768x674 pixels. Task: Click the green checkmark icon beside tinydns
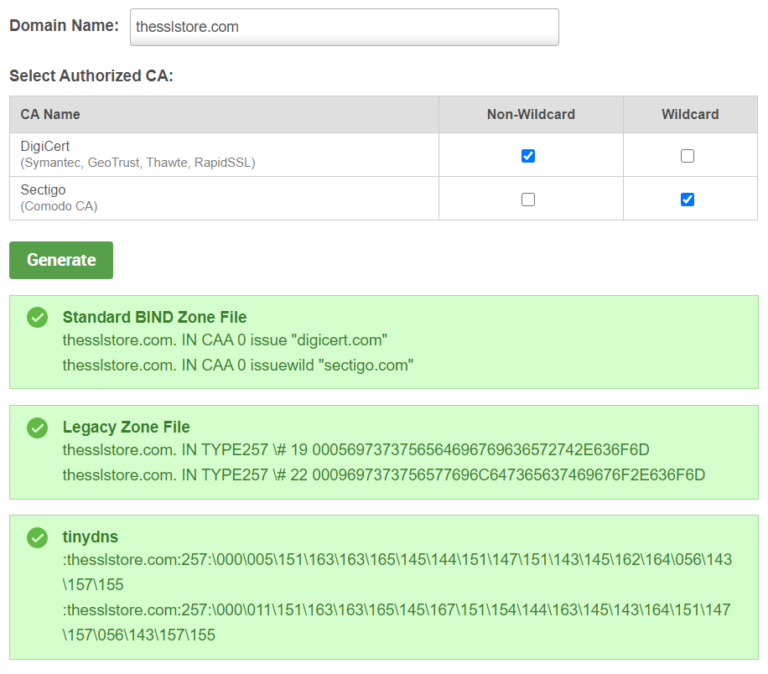(x=37, y=538)
